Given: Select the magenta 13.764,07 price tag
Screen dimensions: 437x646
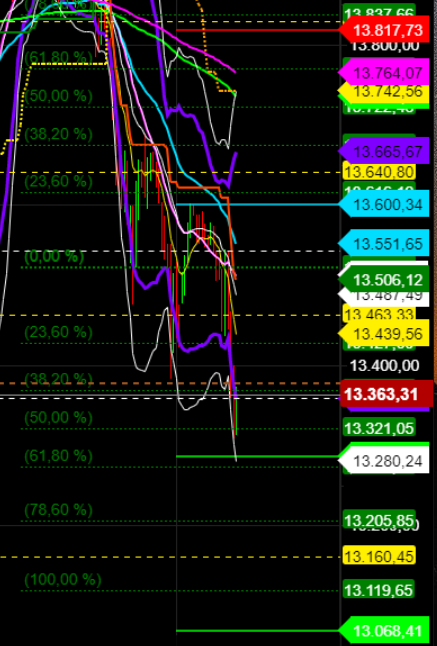Looking at the screenshot, I should tap(385, 73).
